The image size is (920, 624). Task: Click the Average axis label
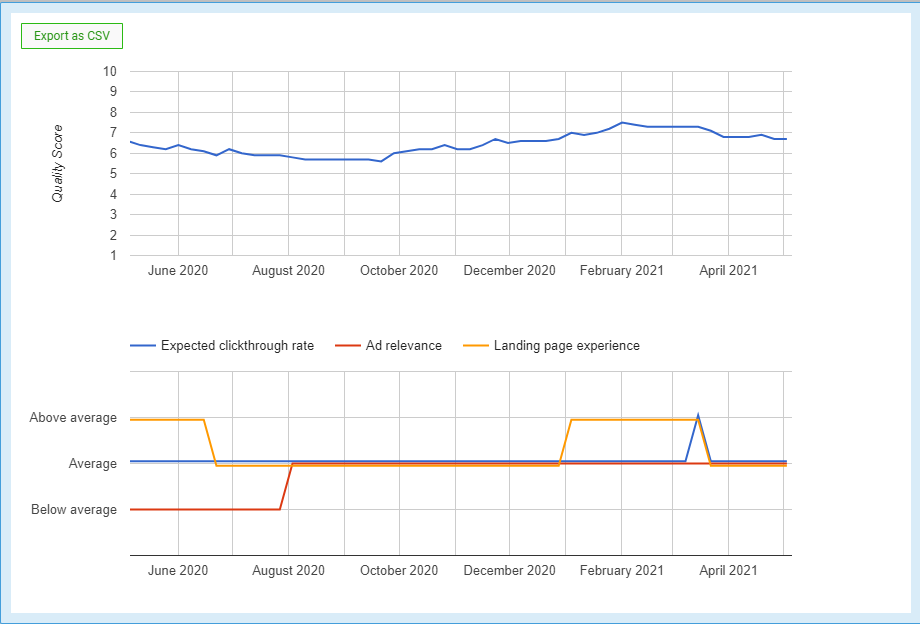[x=92, y=464]
